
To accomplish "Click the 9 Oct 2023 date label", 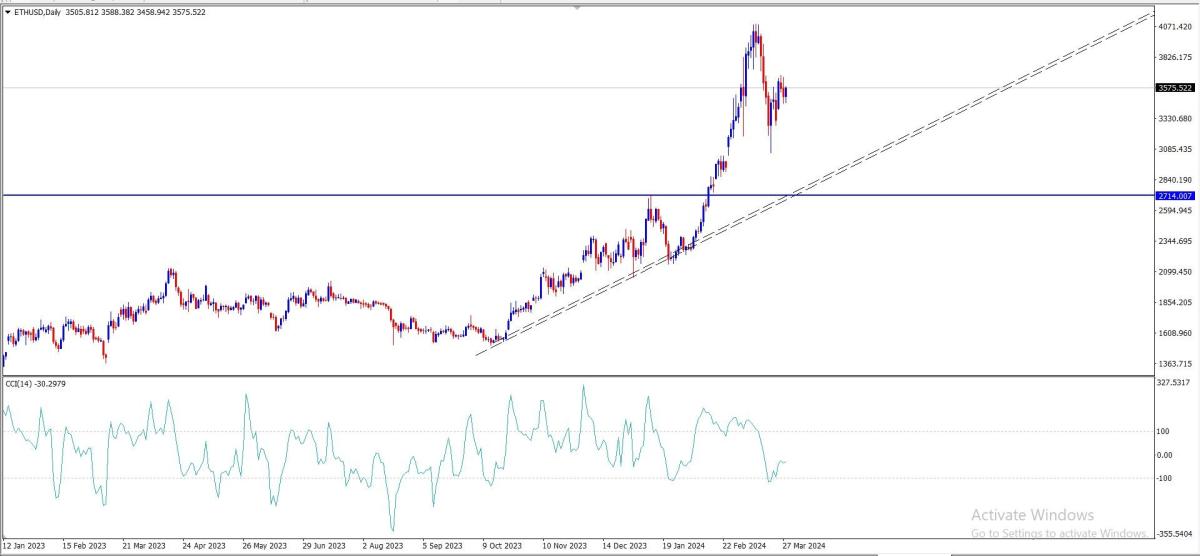I will 503,546.
